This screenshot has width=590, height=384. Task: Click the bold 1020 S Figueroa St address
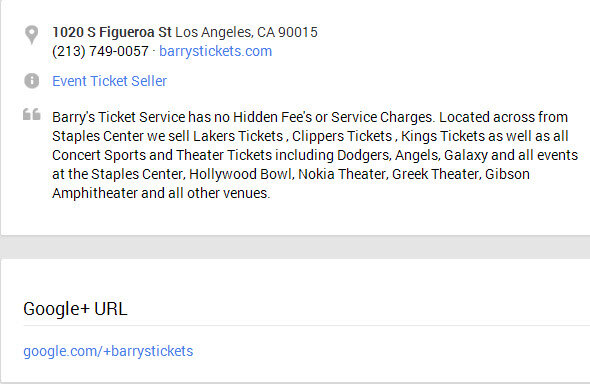pyautogui.click(x=112, y=32)
